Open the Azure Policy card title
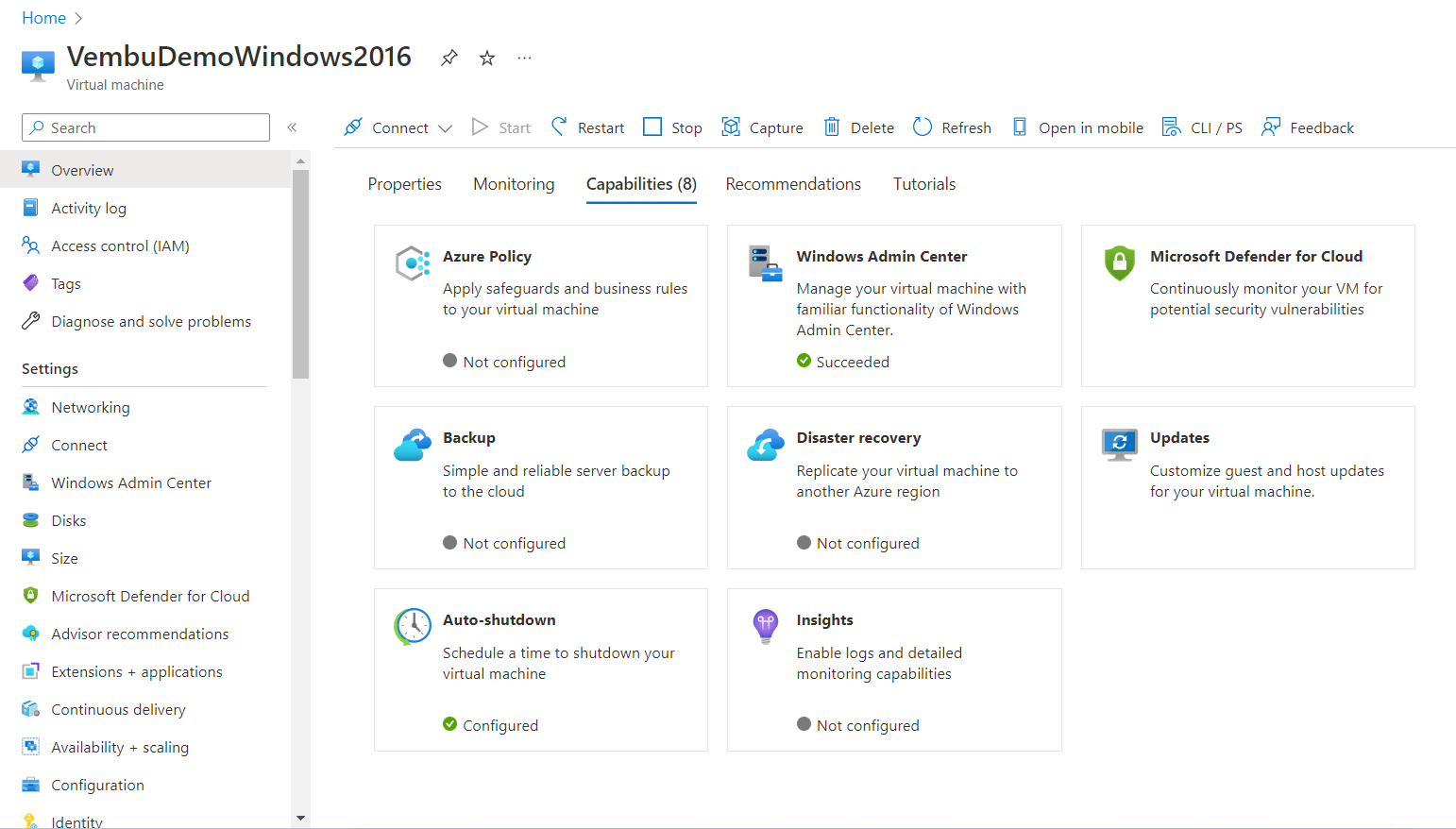This screenshot has width=1456, height=829. coord(487,256)
